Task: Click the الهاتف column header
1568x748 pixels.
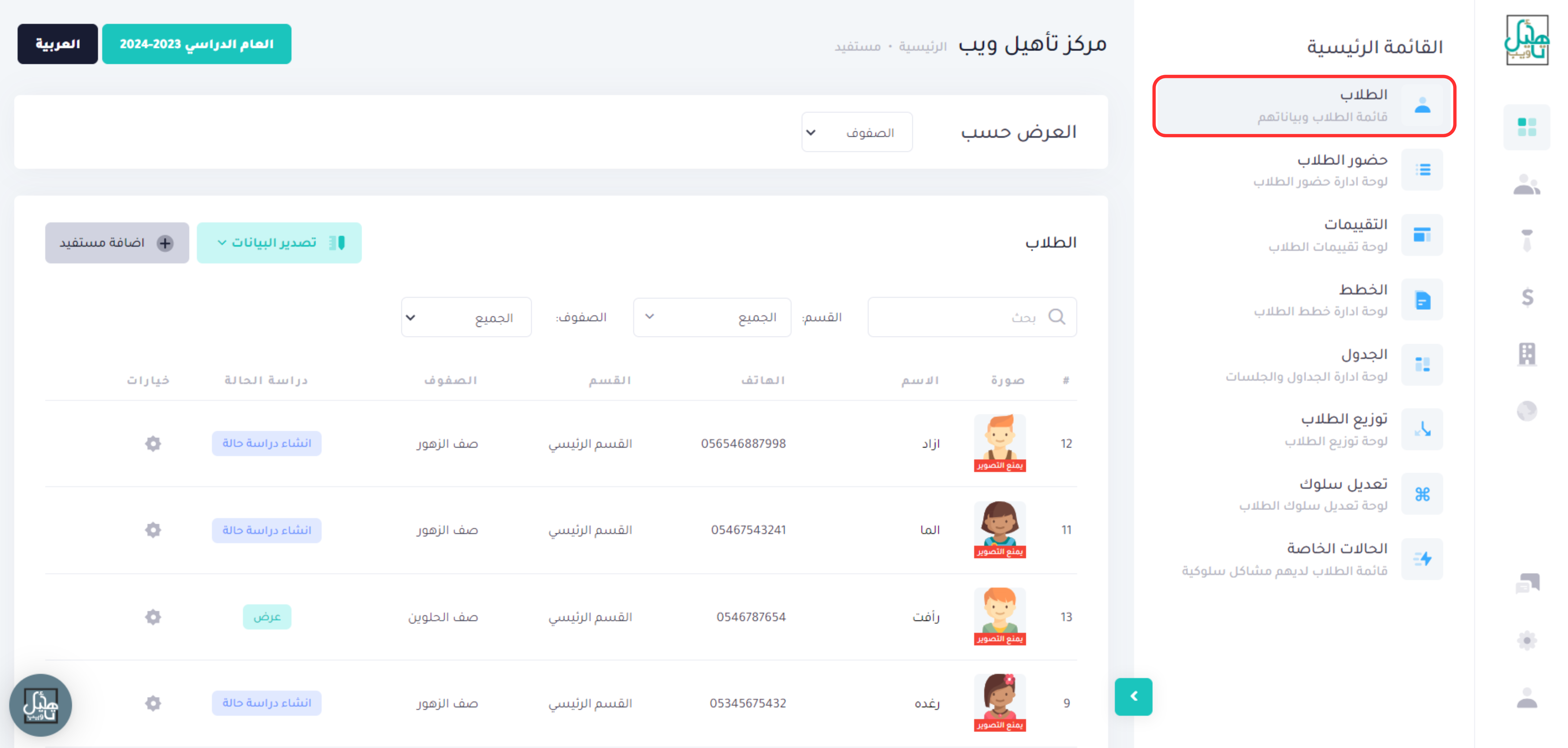Action: (x=763, y=380)
